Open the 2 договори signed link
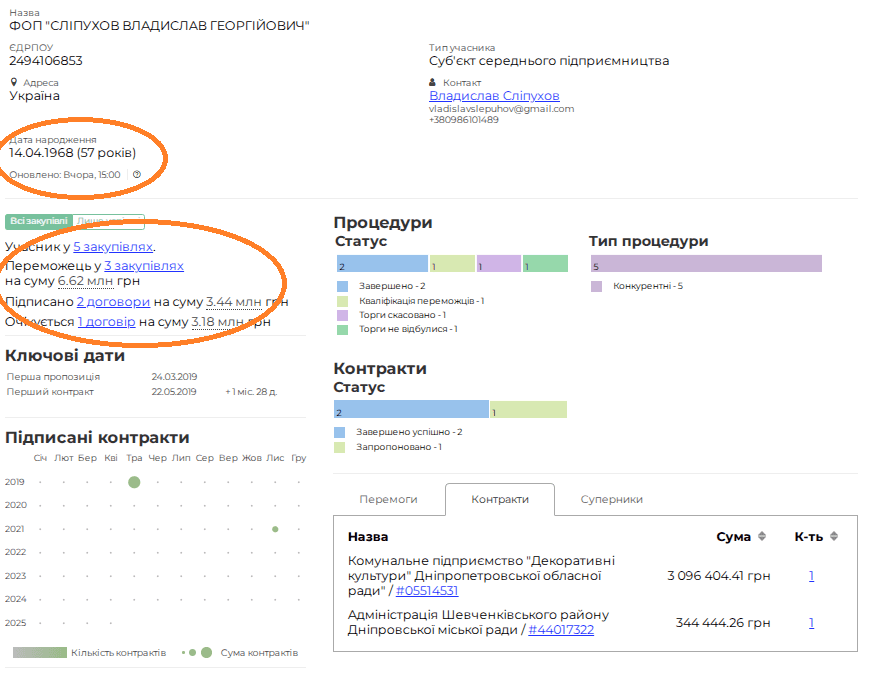This screenshot has width=876, height=696. click(x=112, y=301)
